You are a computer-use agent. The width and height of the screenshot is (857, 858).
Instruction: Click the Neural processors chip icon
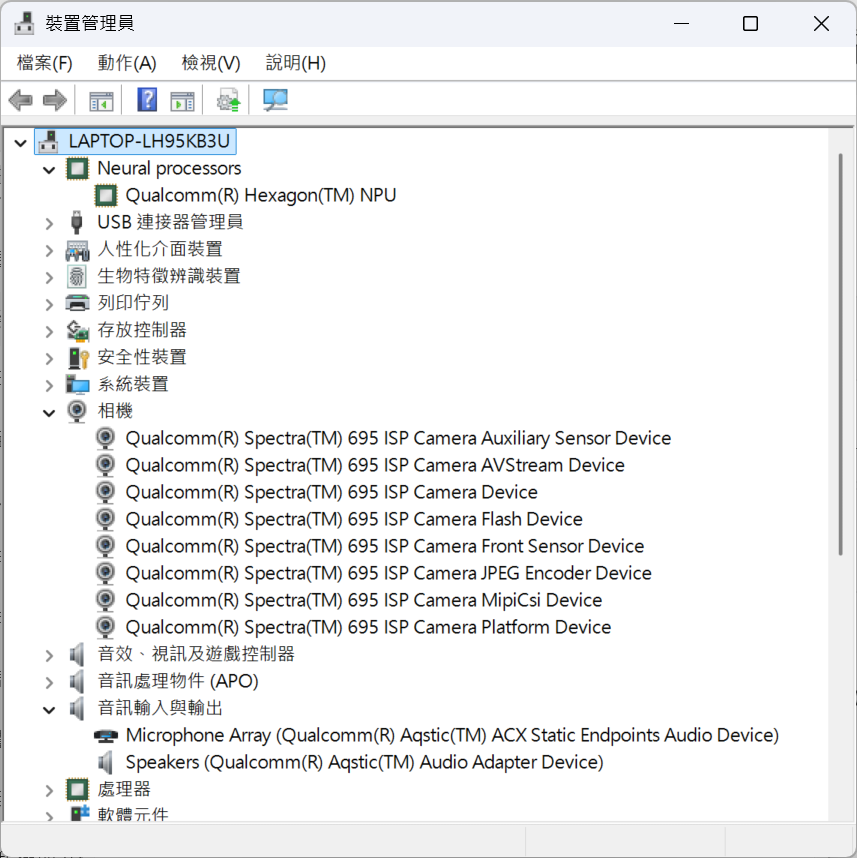pyautogui.click(x=77, y=169)
